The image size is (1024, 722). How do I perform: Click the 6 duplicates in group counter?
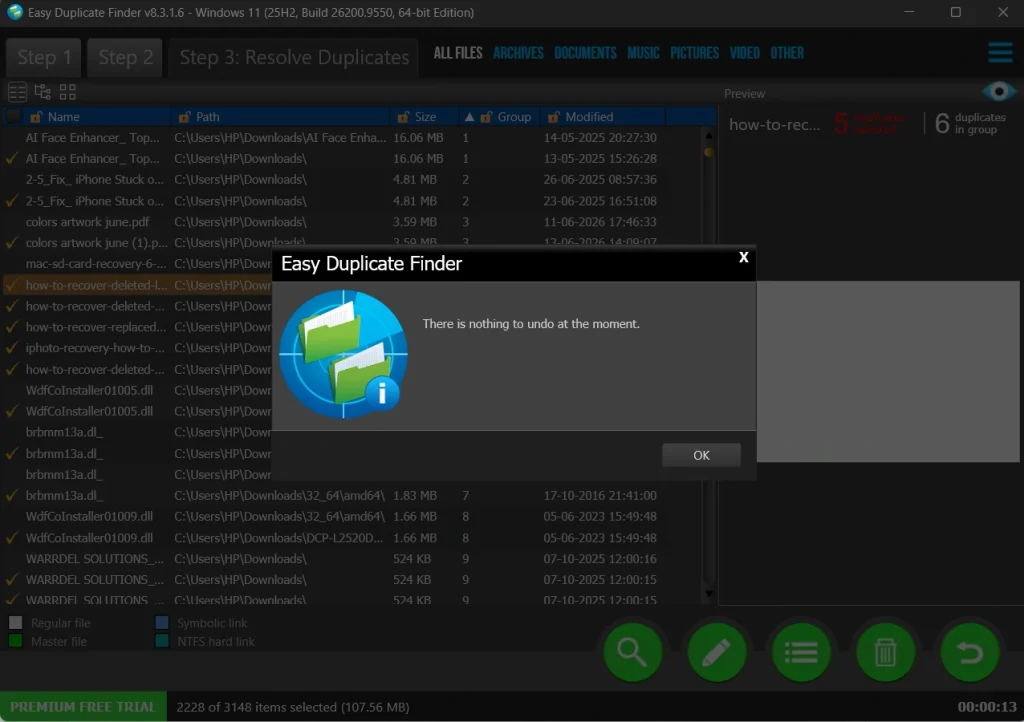970,123
